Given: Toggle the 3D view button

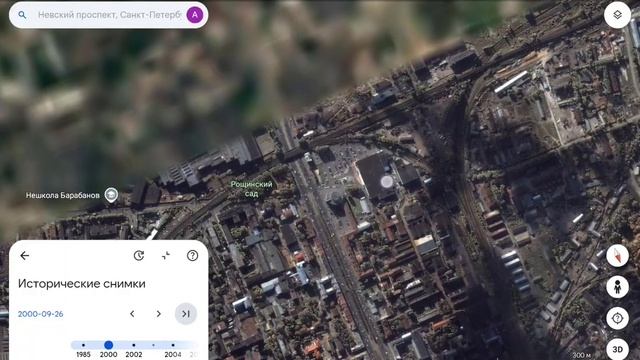Looking at the screenshot, I should (617, 349).
